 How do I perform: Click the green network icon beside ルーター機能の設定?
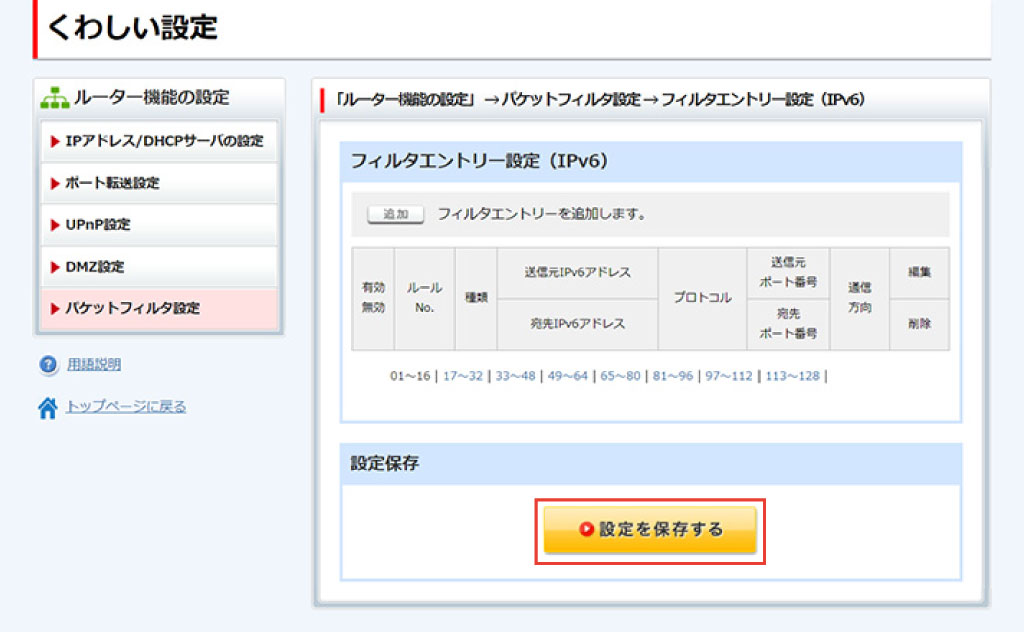coord(54,98)
